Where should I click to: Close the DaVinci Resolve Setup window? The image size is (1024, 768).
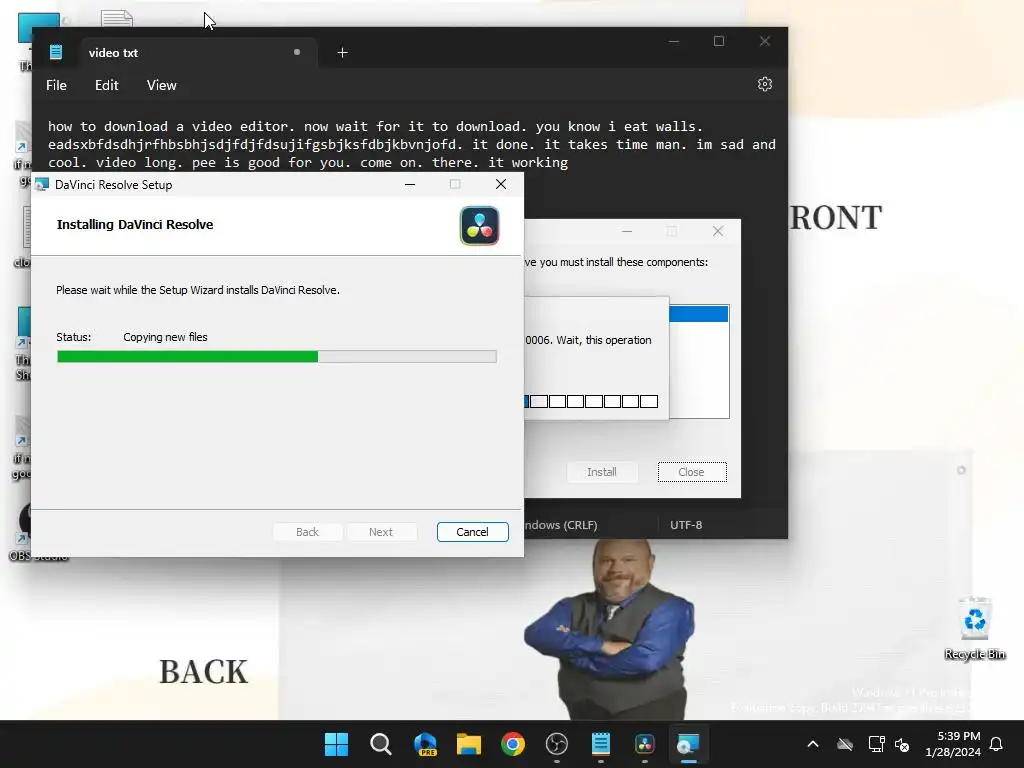(501, 185)
